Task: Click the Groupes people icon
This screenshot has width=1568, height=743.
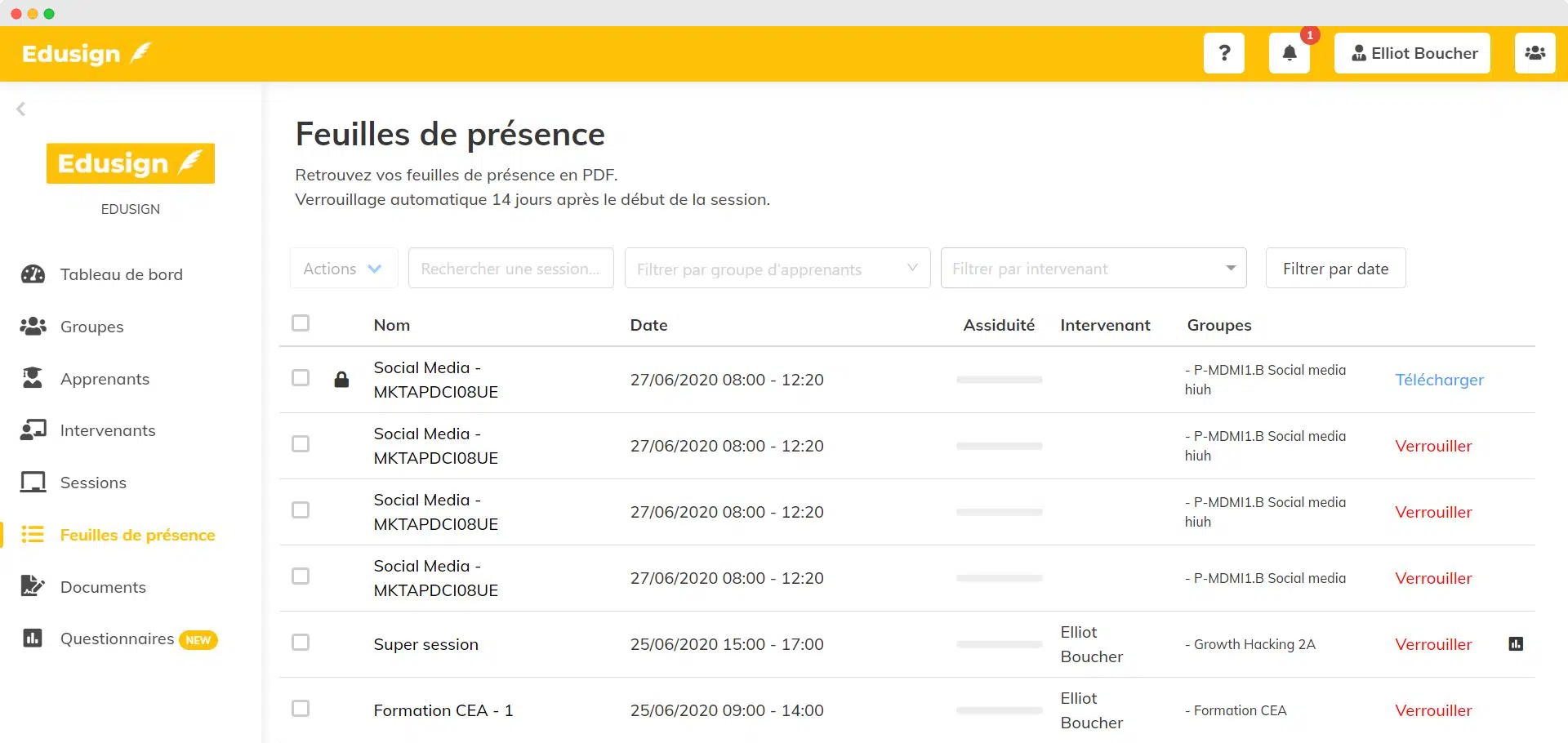Action: (33, 327)
